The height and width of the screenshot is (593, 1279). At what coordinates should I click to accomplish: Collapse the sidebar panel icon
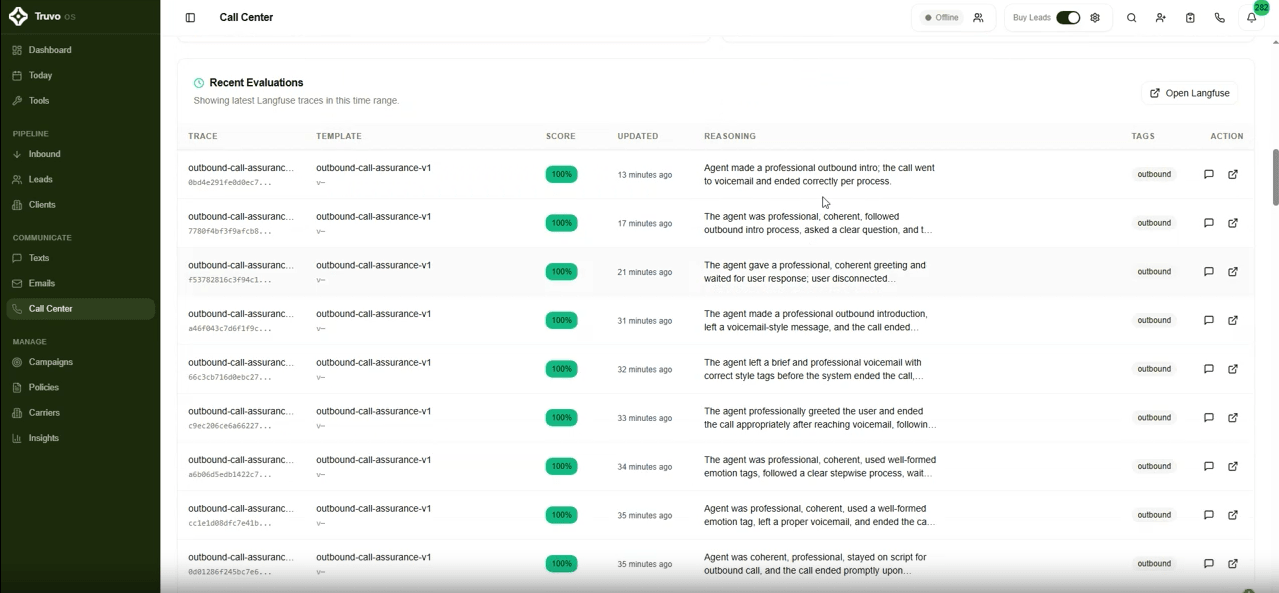coord(190,18)
